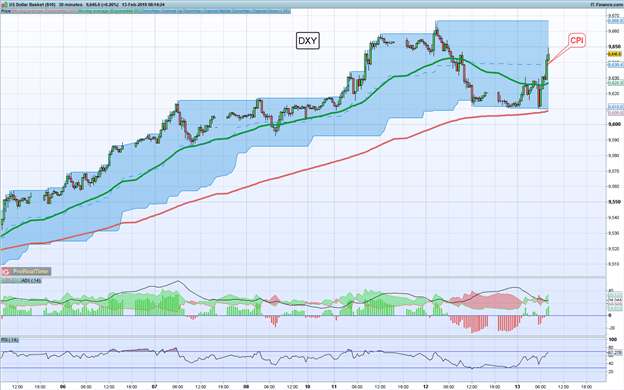Open the IT-Finance.com link
Screen dimensions: 624x390
[x=606, y=4]
